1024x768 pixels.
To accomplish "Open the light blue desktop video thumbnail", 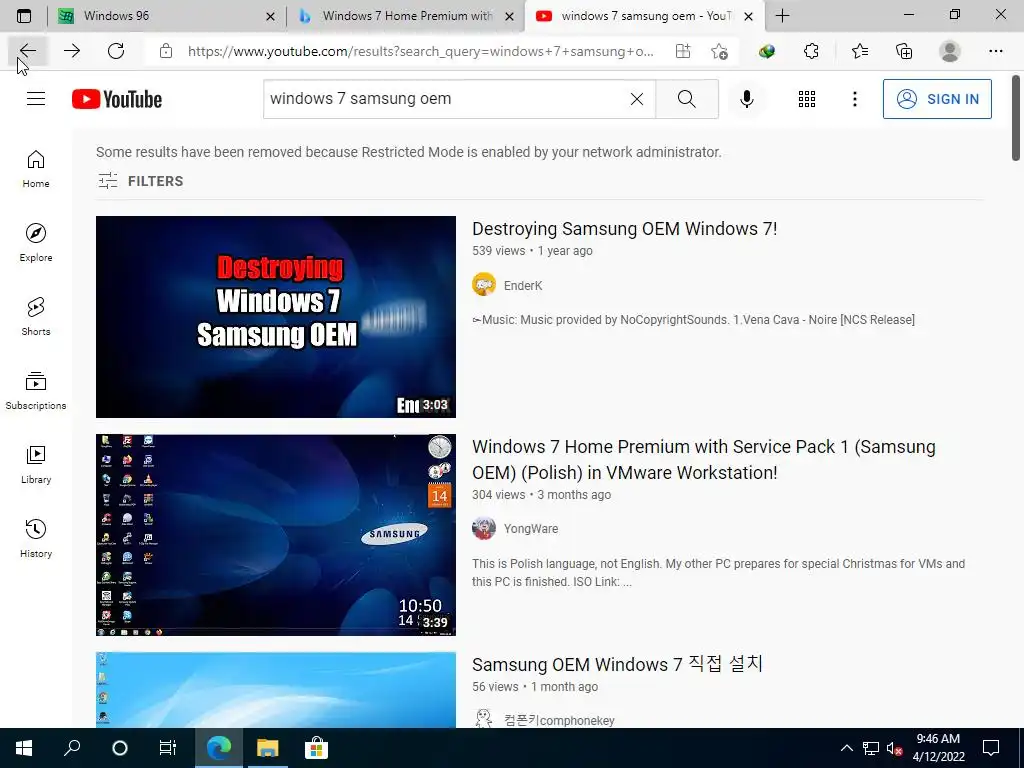I will (276, 690).
